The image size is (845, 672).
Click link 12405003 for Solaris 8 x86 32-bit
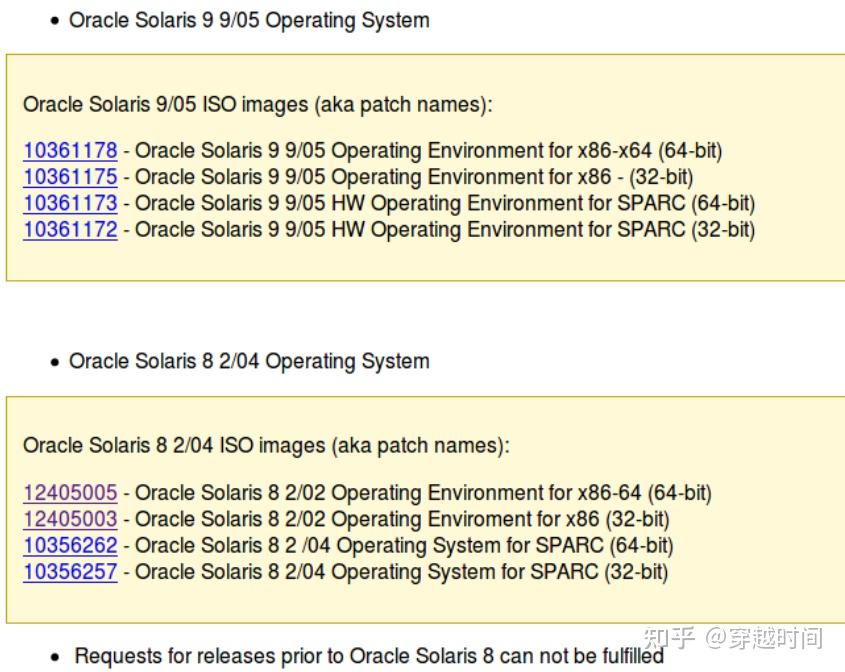(69, 519)
